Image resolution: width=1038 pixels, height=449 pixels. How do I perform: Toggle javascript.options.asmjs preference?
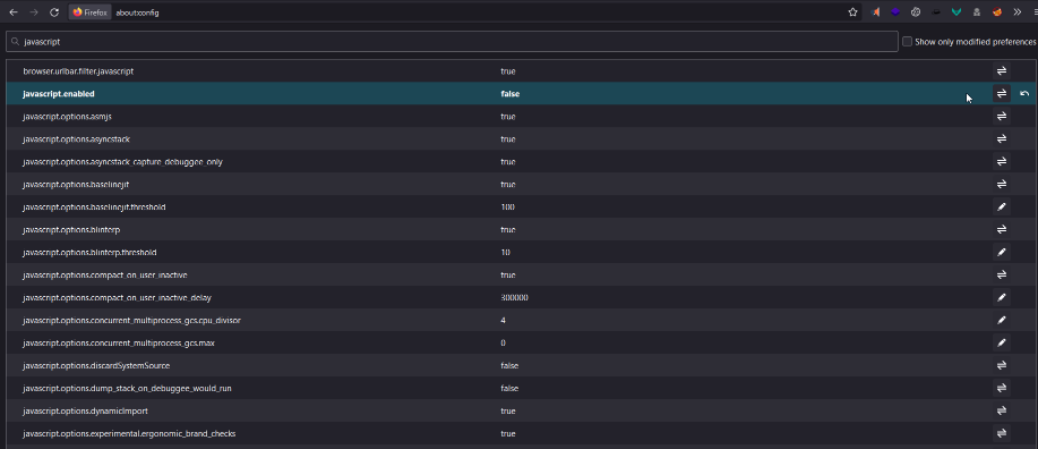(1002, 116)
